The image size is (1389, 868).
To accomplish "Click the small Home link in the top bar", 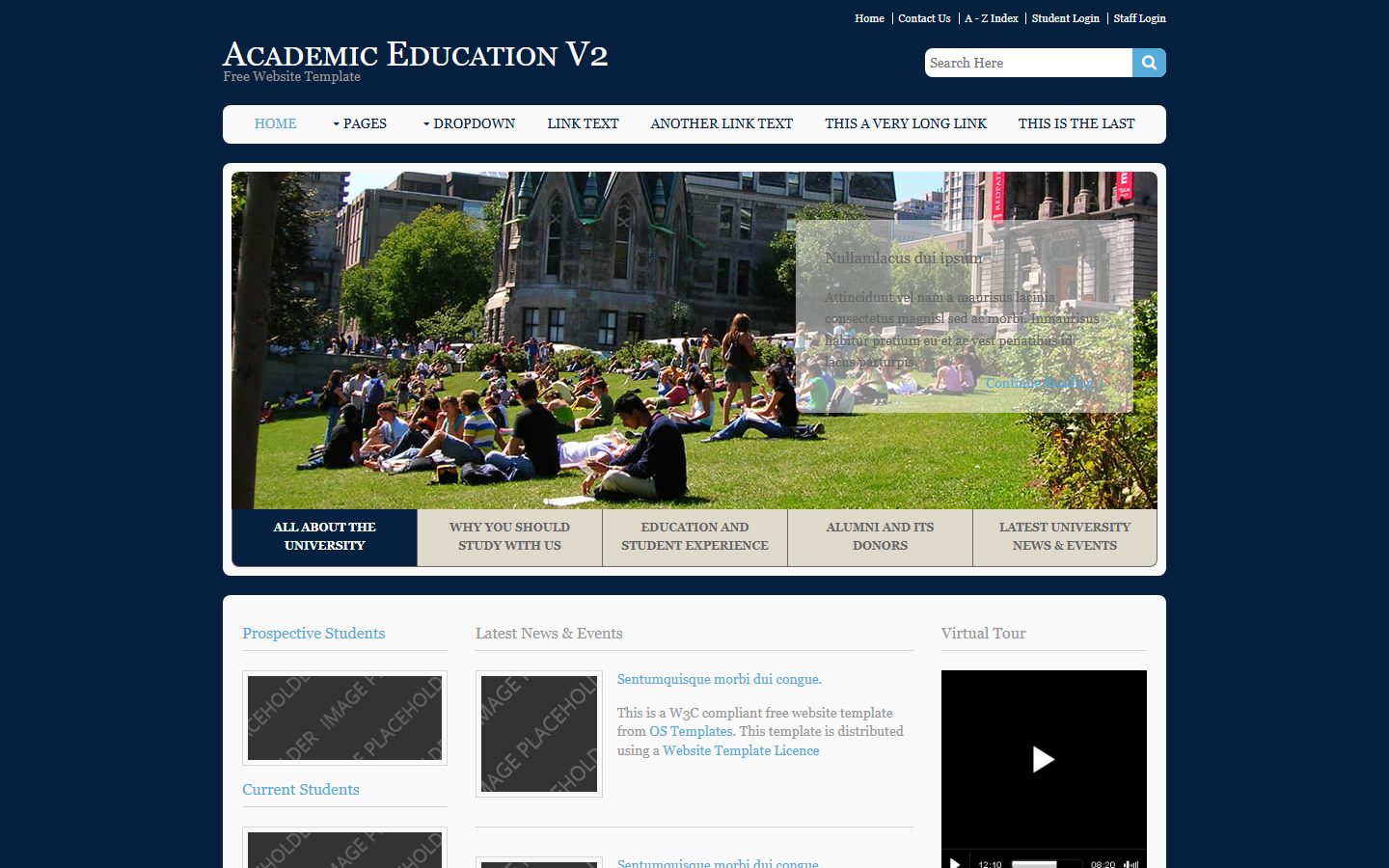I will tap(869, 18).
